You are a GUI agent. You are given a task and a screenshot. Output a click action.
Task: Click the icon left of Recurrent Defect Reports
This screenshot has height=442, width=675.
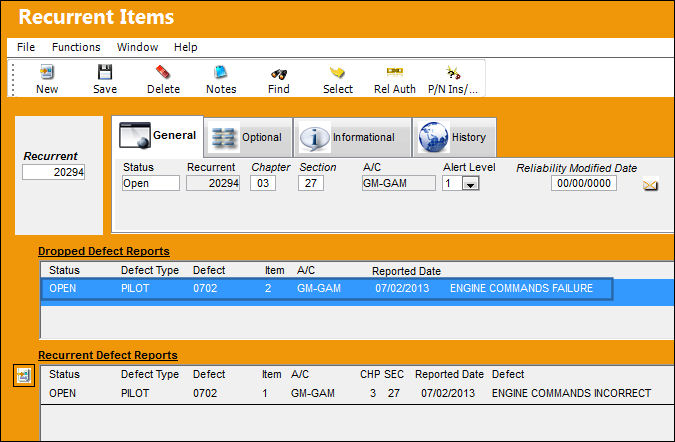(24, 375)
